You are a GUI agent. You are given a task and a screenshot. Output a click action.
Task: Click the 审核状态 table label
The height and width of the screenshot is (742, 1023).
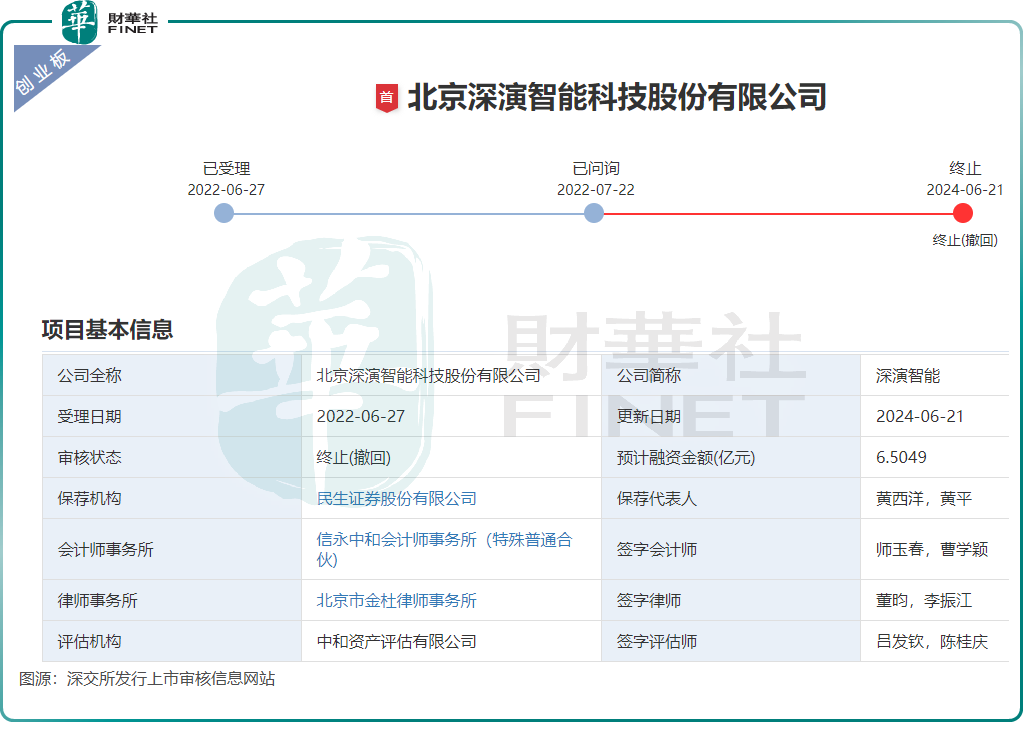[89, 457]
